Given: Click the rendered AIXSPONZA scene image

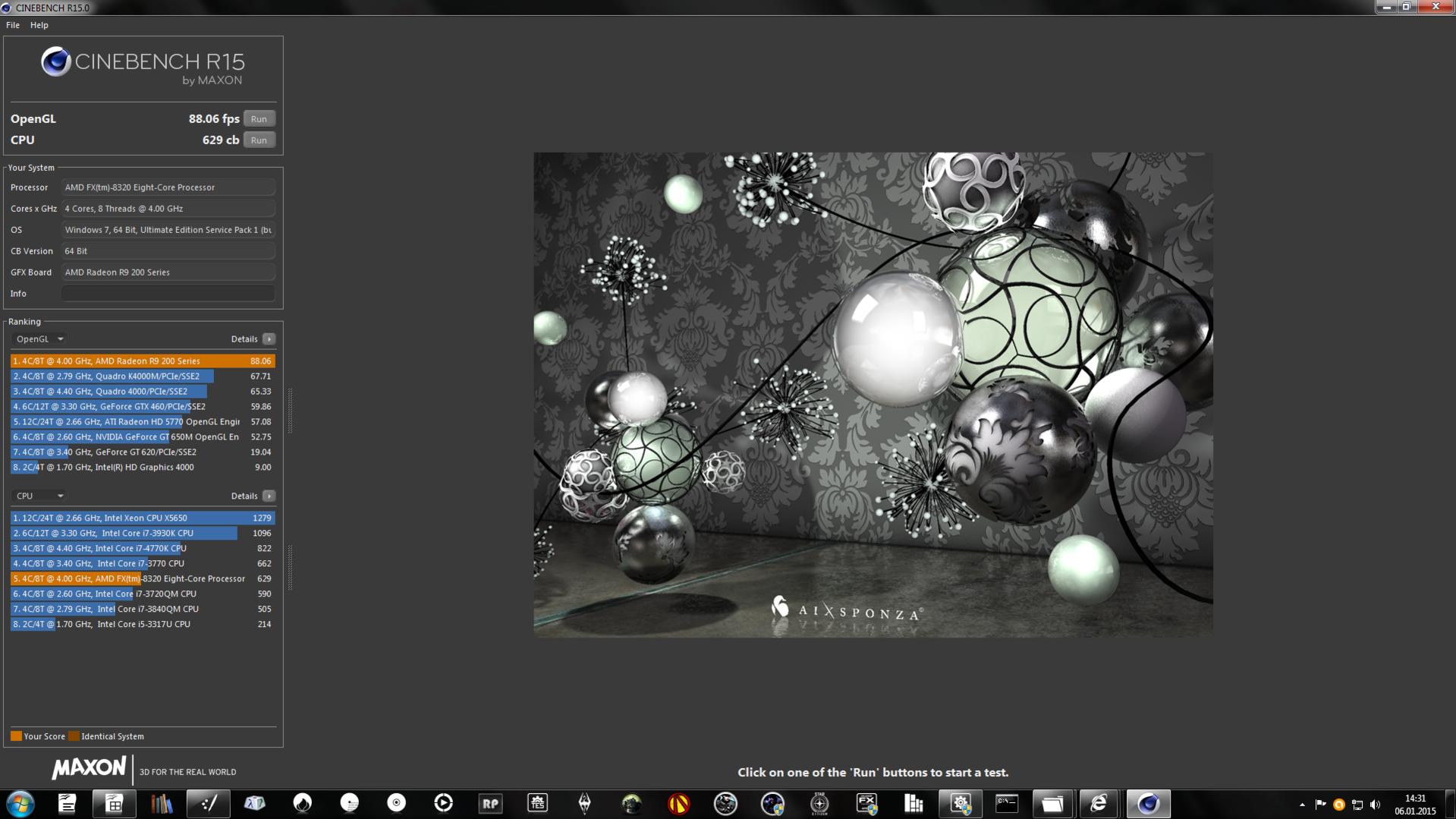Looking at the screenshot, I should (x=873, y=395).
